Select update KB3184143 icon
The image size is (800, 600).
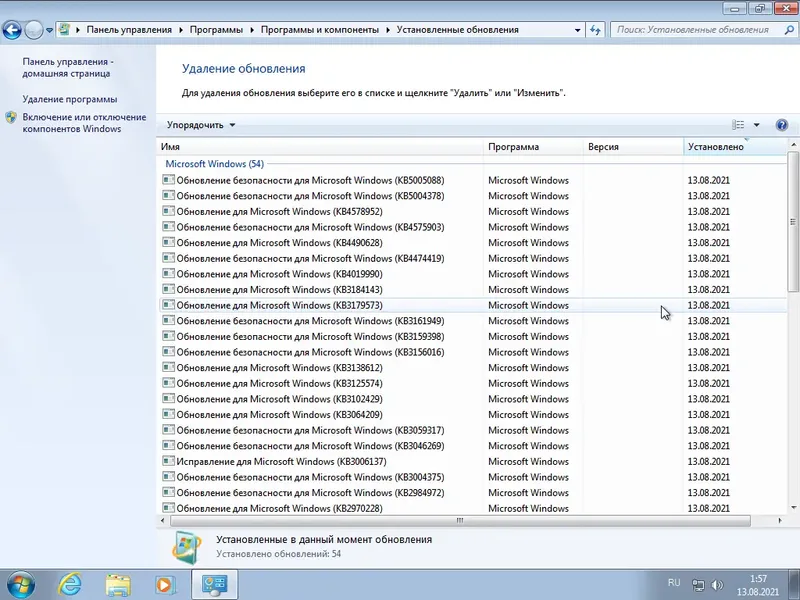point(168,289)
